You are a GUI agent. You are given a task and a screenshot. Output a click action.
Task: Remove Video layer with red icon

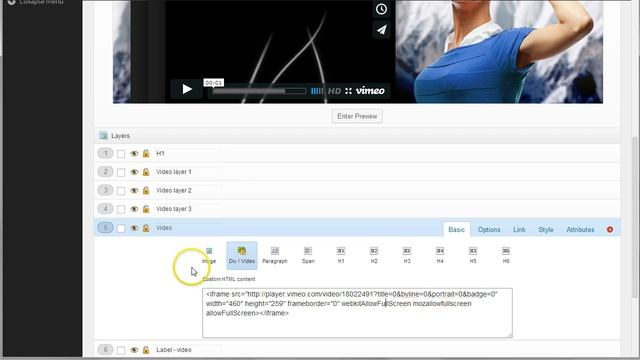pyautogui.click(x=610, y=229)
